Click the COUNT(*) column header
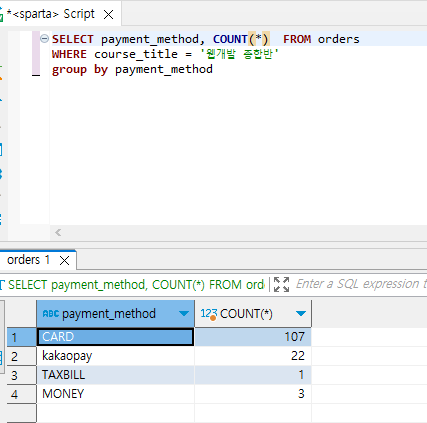Viewport: 427px width, 423px height. [x=253, y=314]
